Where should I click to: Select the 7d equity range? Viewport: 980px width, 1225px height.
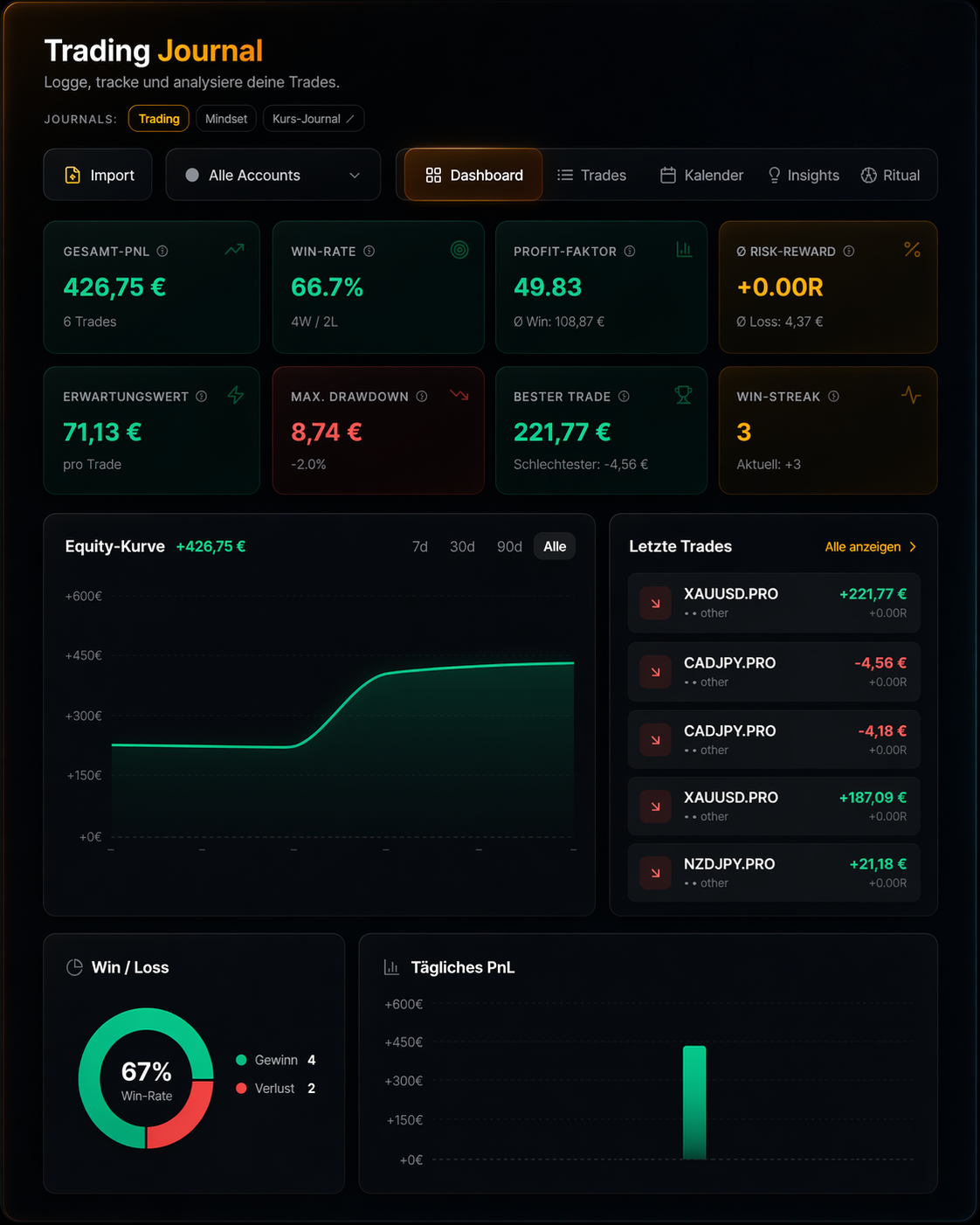pyautogui.click(x=420, y=547)
